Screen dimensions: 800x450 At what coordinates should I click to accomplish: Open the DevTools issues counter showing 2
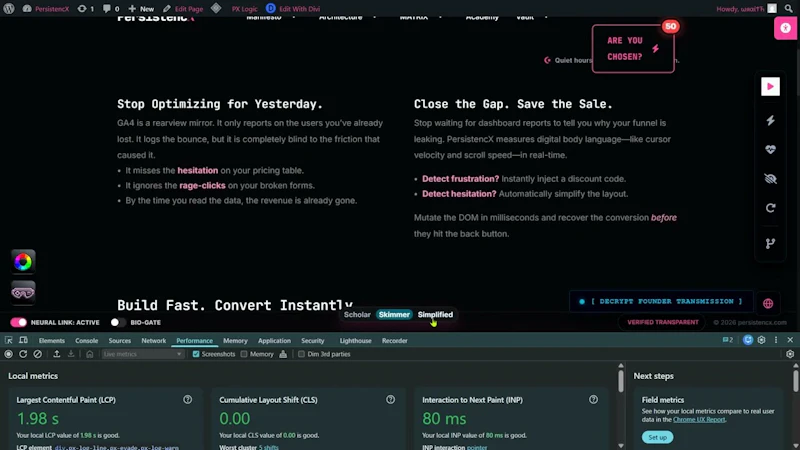coord(728,340)
